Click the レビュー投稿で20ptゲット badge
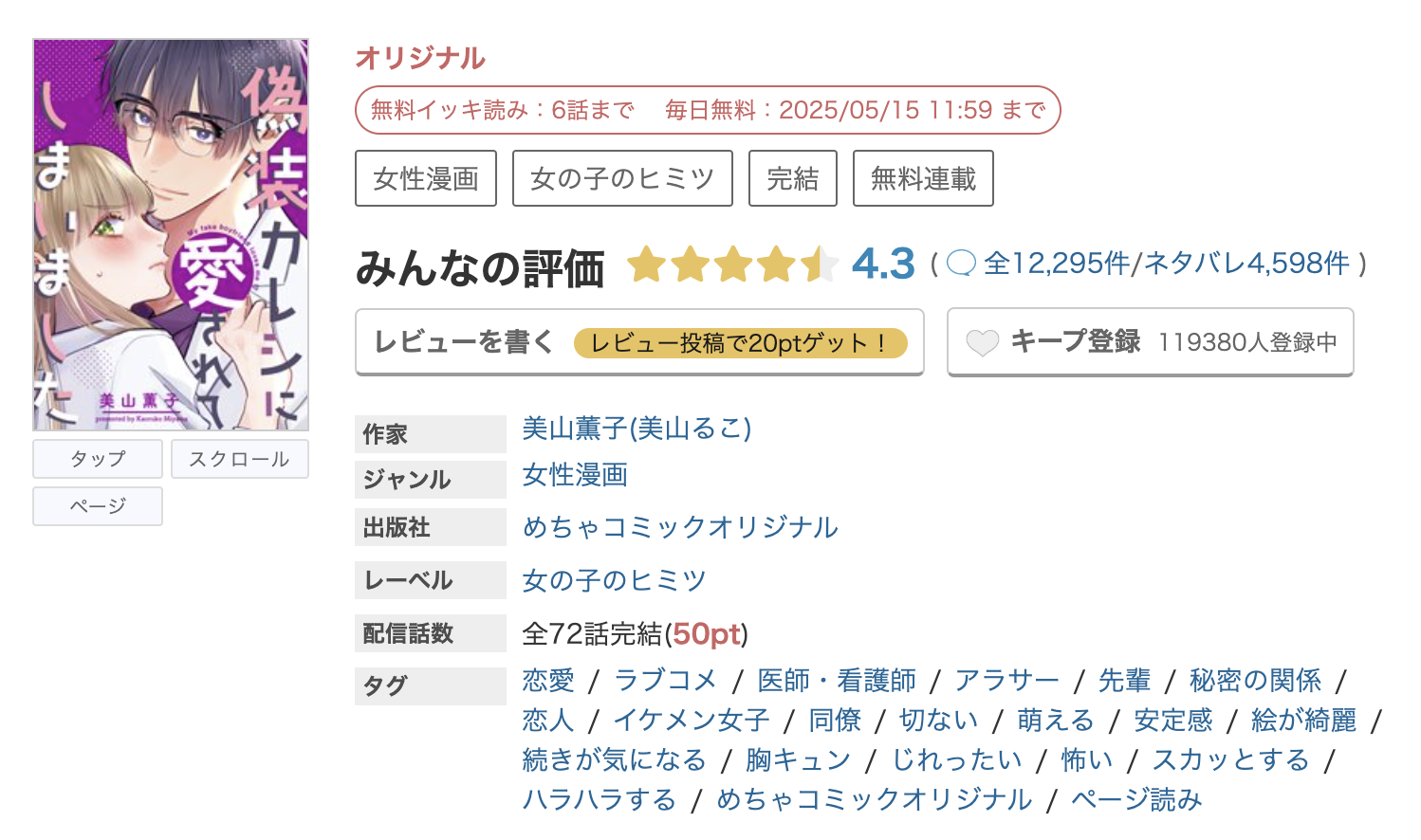1421x840 pixels. [742, 341]
